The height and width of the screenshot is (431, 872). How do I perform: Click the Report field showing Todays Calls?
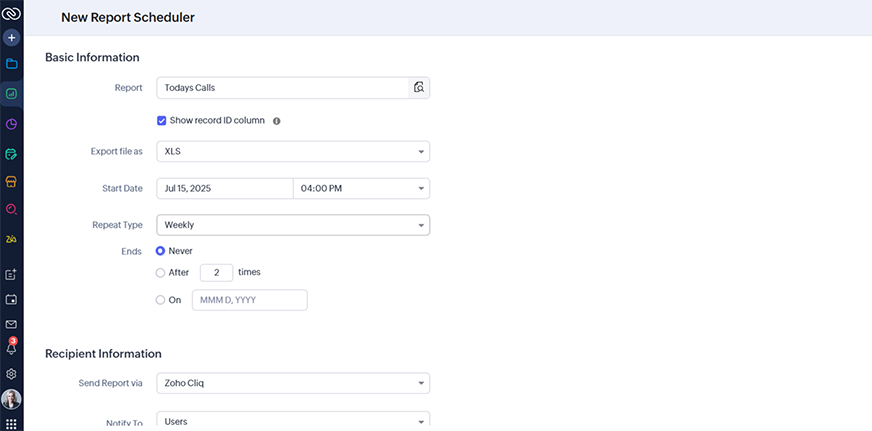click(283, 88)
